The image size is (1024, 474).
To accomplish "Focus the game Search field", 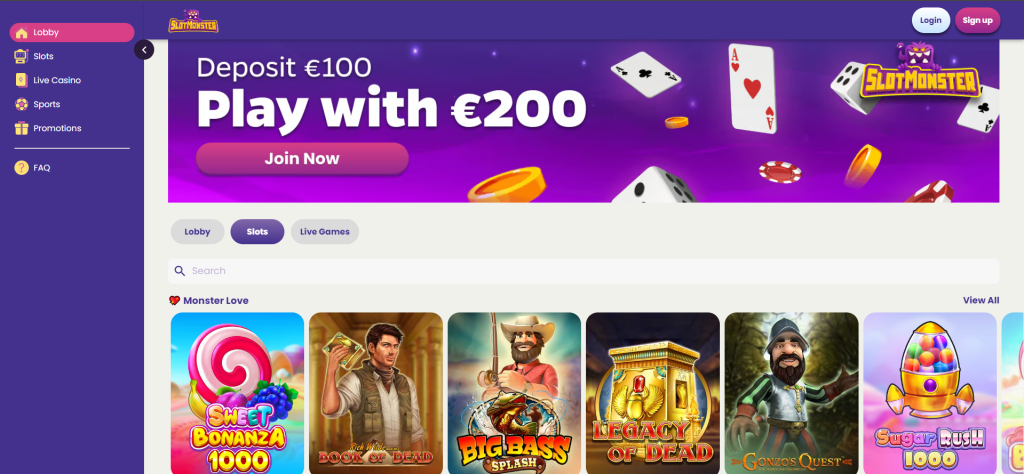I will click(583, 270).
